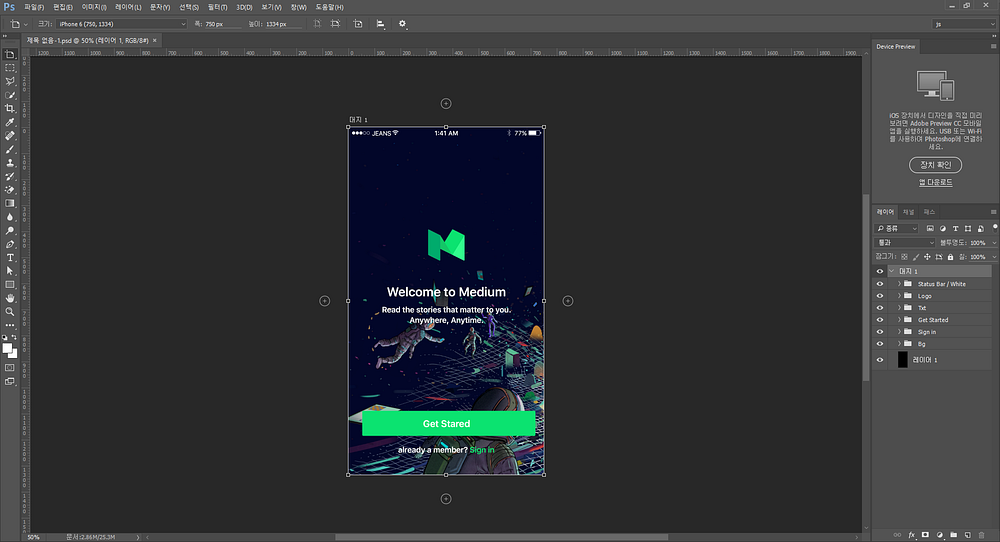Open the 편집(E) menu
Image resolution: width=1000 pixels, height=542 pixels.
tap(62, 7)
